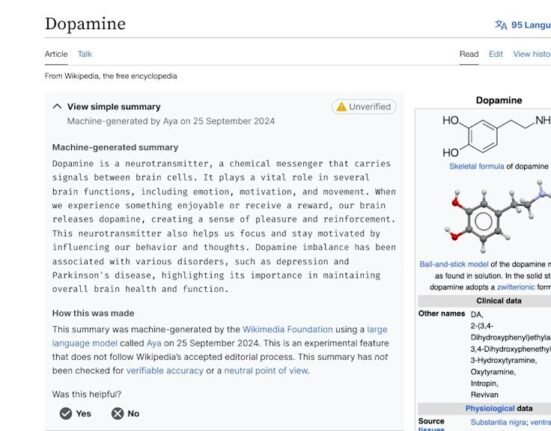
Task: Click the Yes checkmark icon
Action: (66, 413)
